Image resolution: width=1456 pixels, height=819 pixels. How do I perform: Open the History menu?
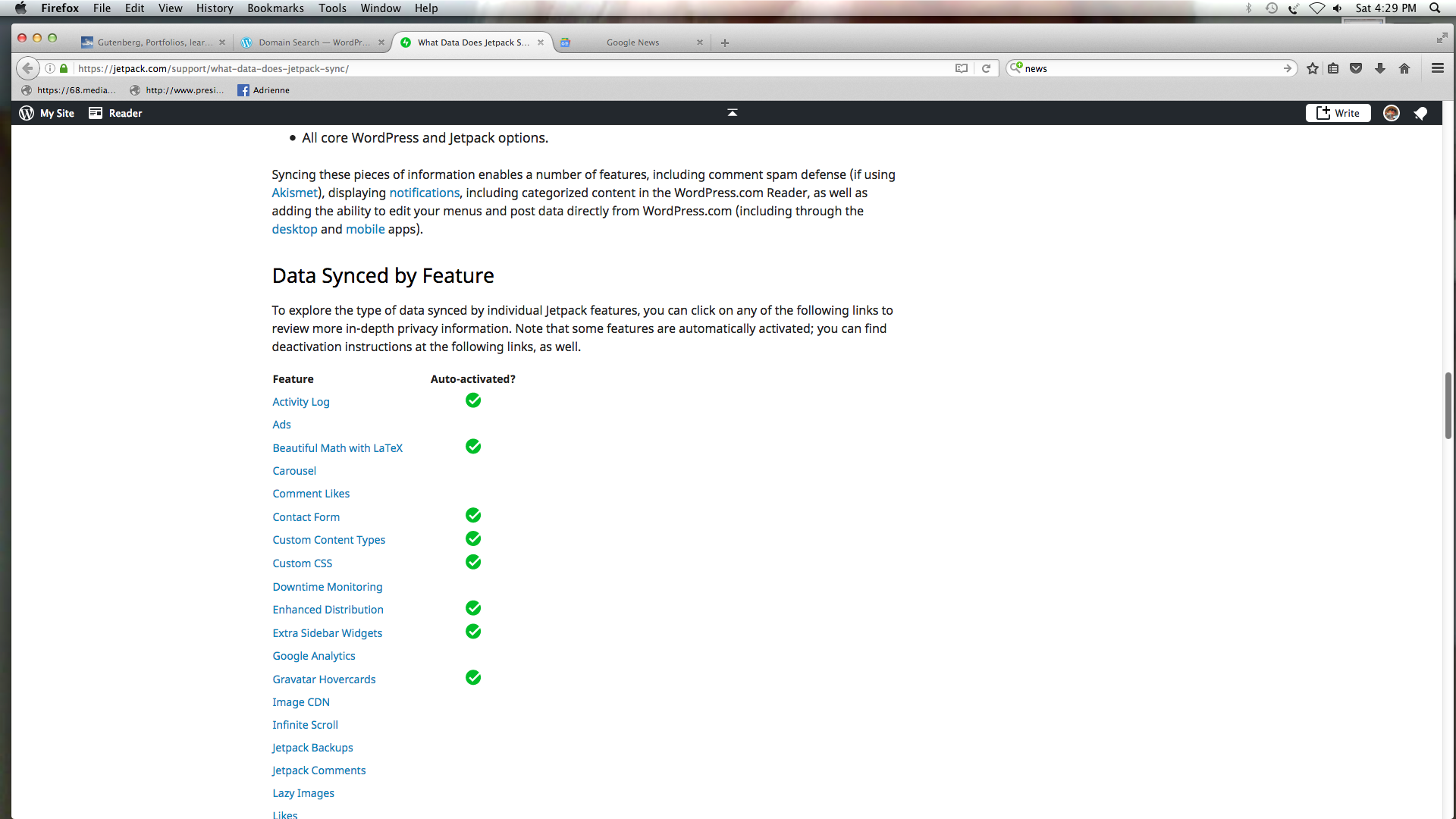tap(215, 8)
